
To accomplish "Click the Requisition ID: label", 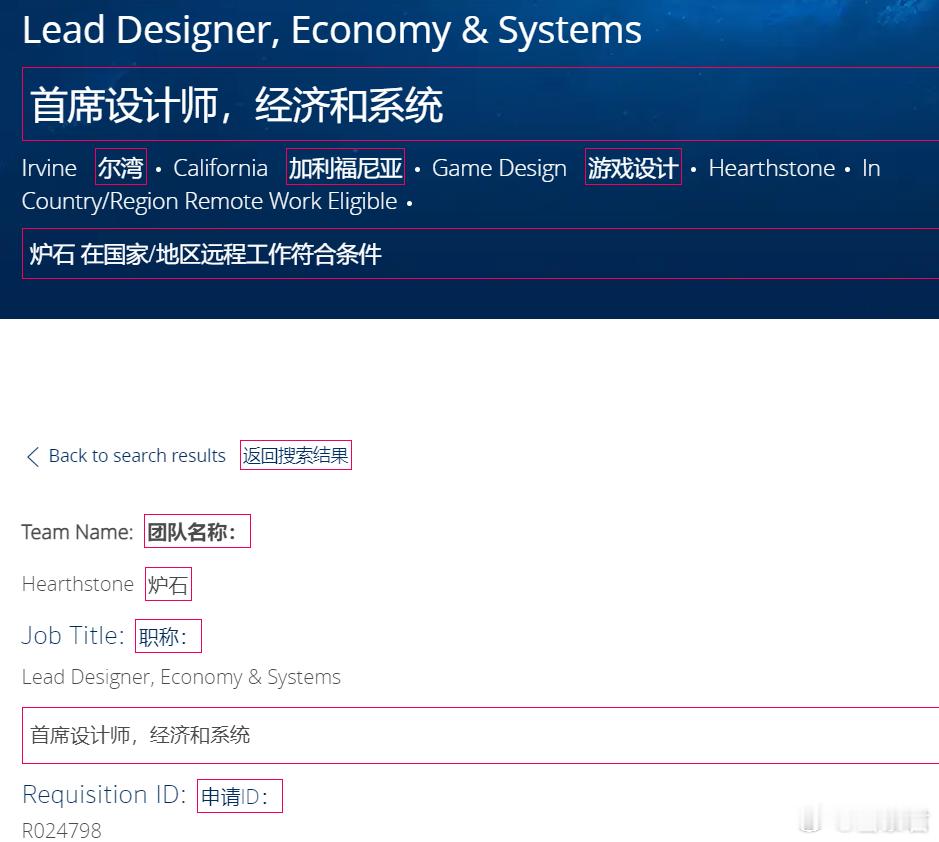I will coord(104,795).
